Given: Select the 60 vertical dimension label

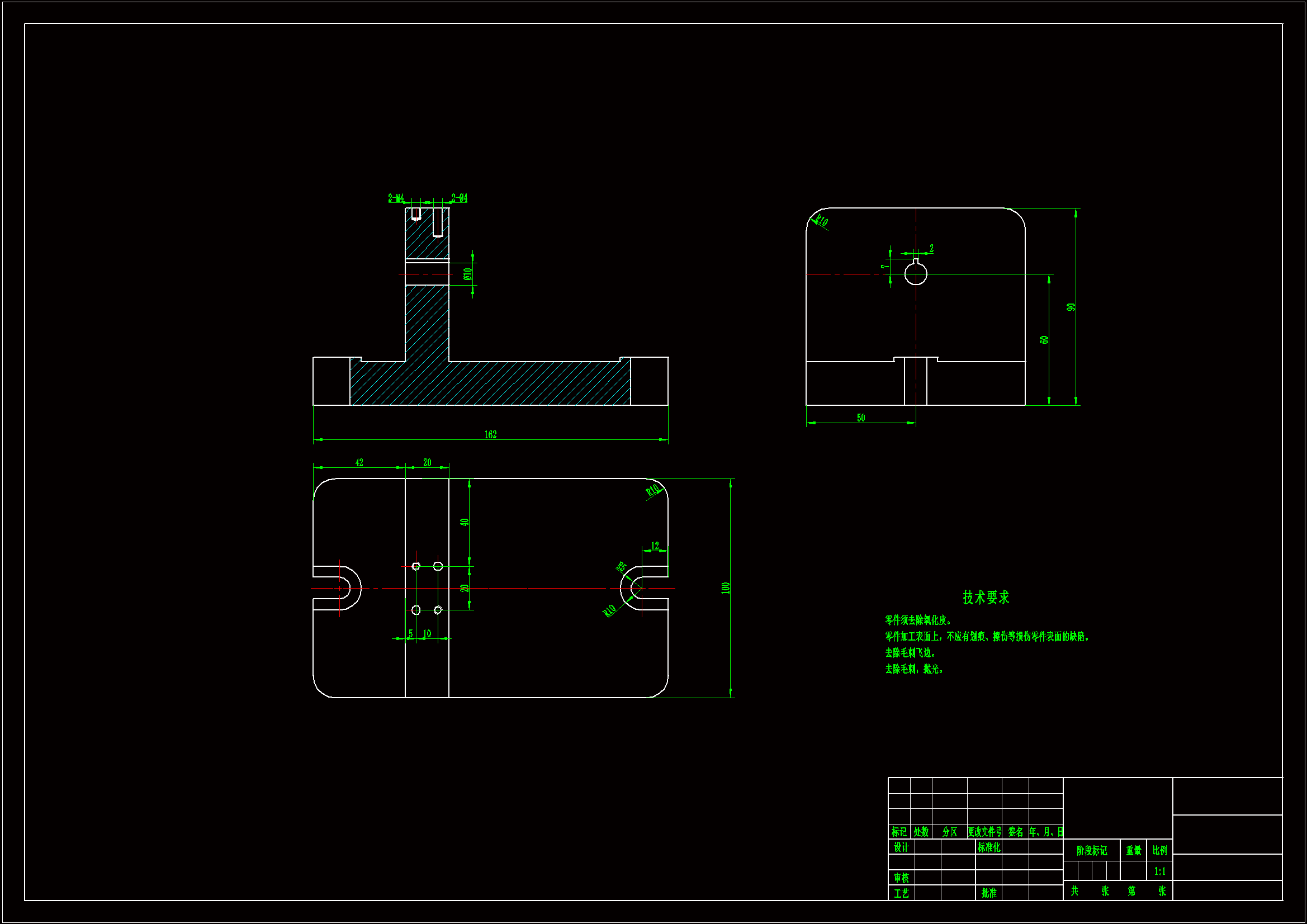Looking at the screenshot, I should coord(1044,339).
